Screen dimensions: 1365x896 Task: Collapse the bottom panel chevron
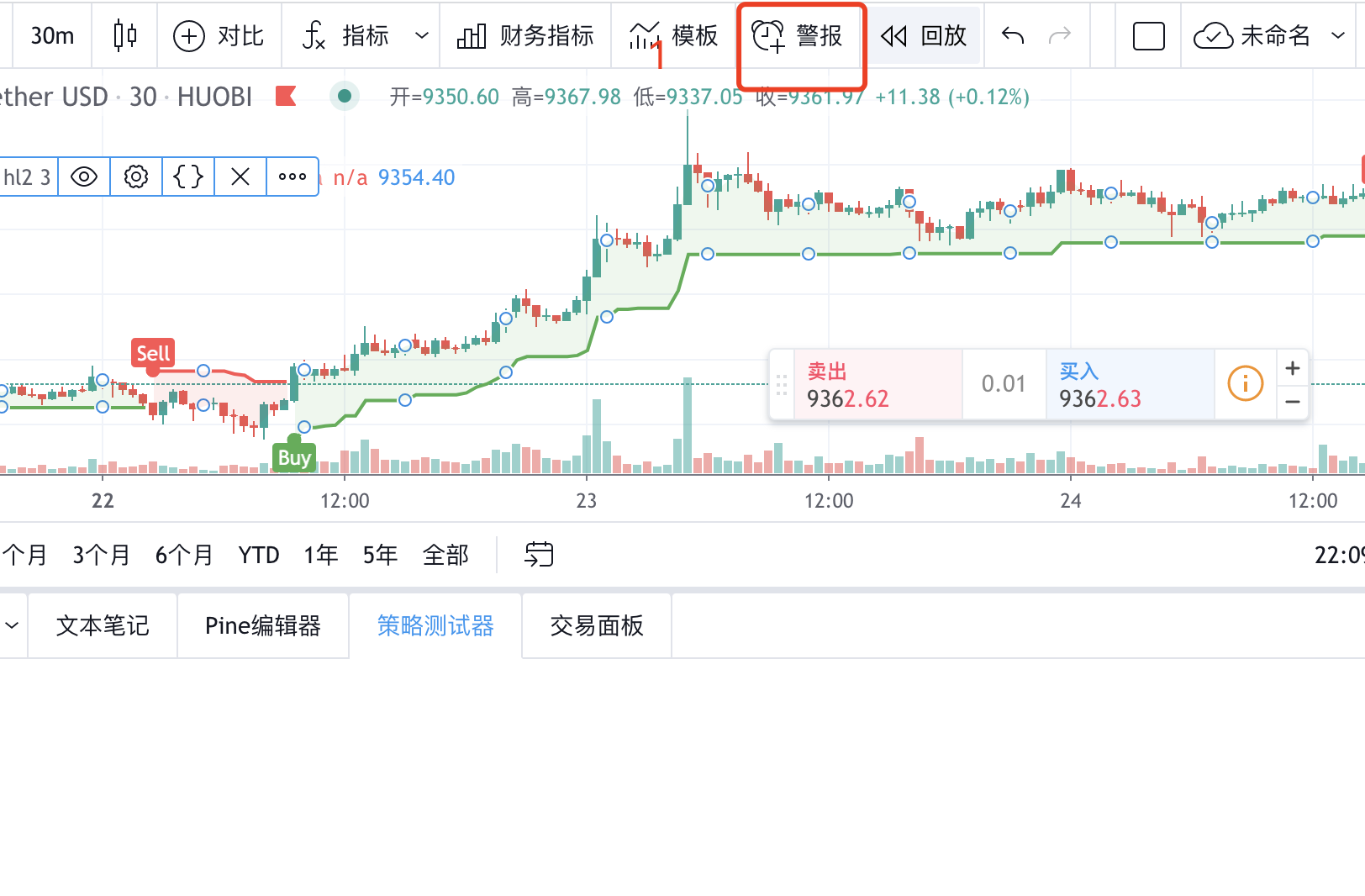12,625
